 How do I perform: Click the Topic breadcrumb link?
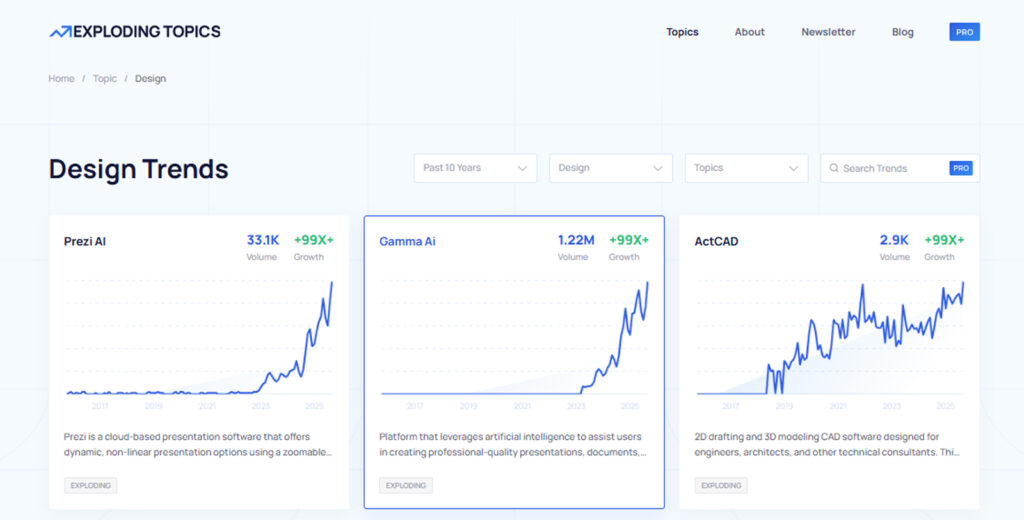pos(105,79)
